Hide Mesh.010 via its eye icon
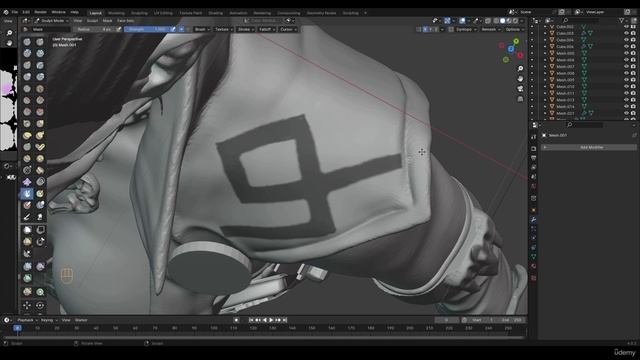The width and height of the screenshot is (640, 360). 626,87
